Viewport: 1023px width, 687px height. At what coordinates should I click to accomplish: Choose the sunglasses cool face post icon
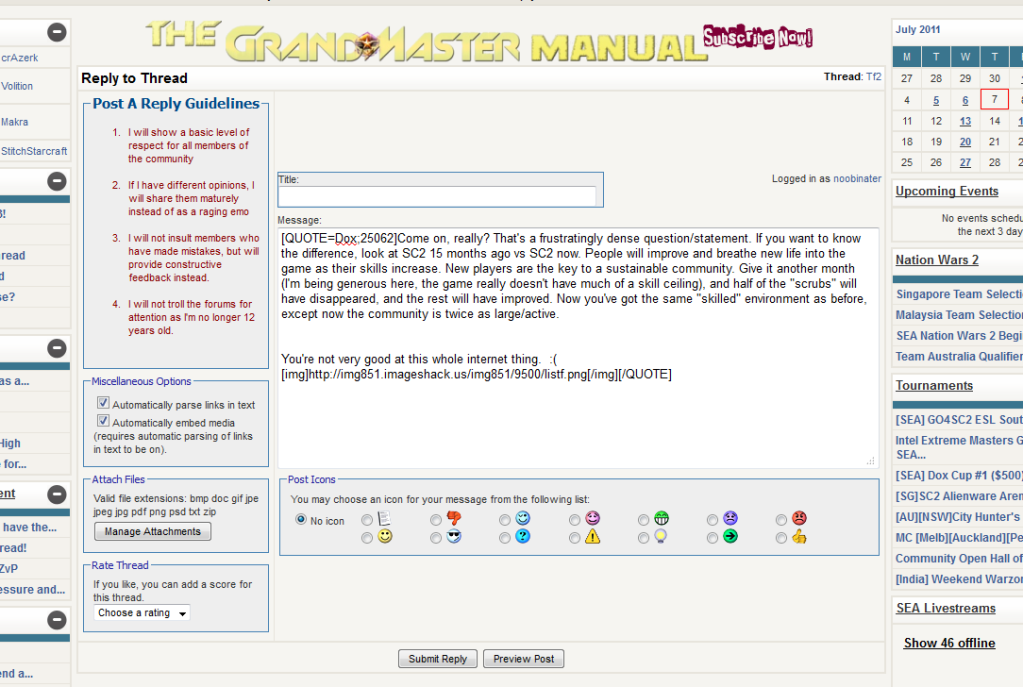[x=437, y=538]
